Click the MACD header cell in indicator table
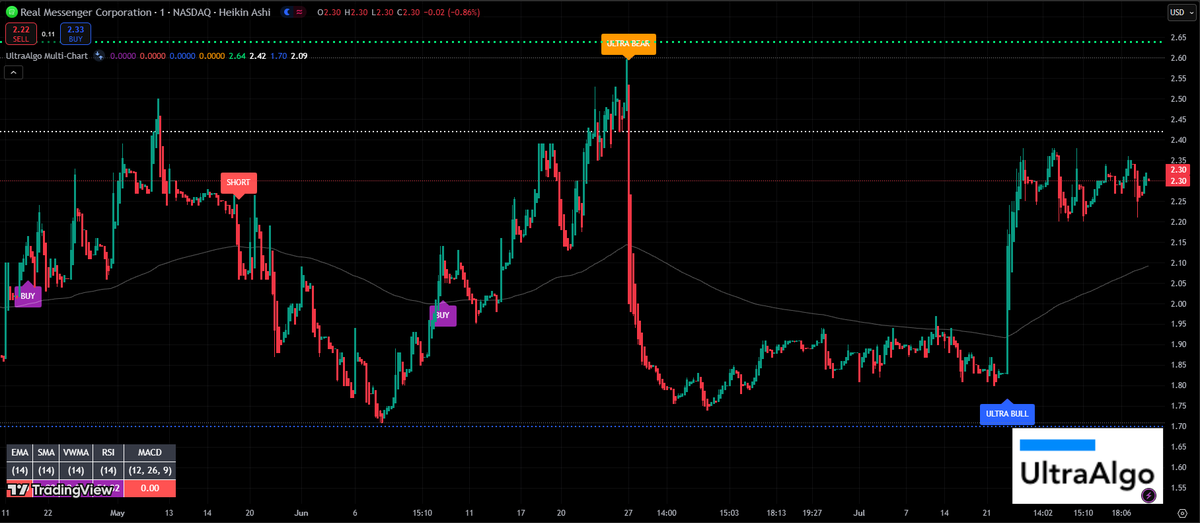1200x523 pixels. coord(149,453)
